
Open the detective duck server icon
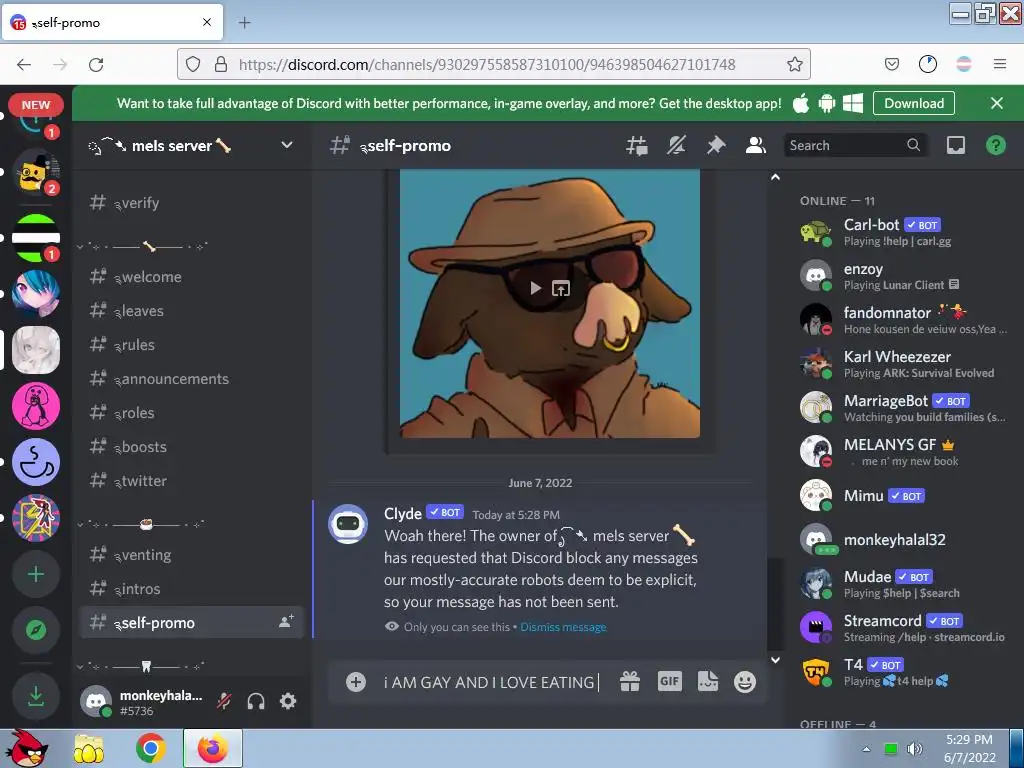36,172
